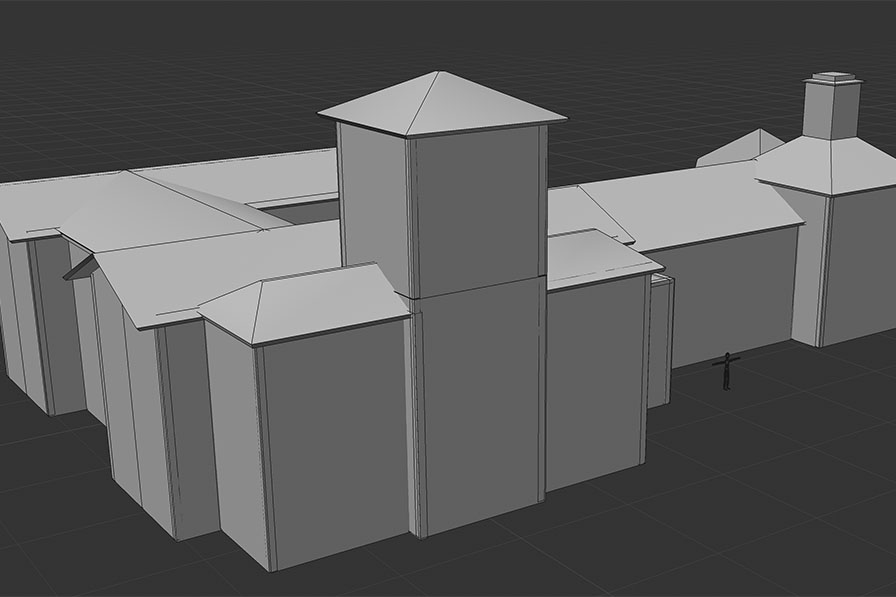The width and height of the screenshot is (896, 597).
Task: Select the central tower's pyramid roof
Action: coord(440,105)
